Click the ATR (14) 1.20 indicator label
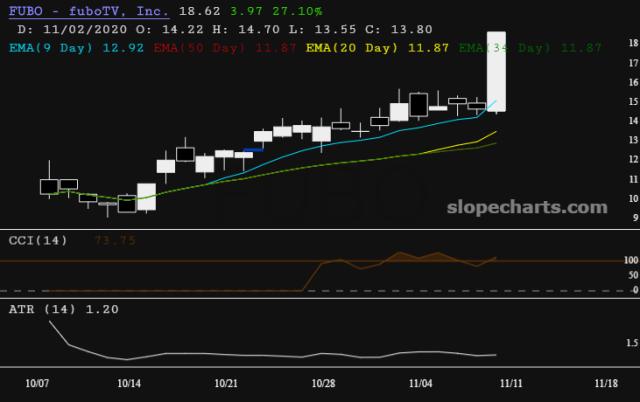 (63, 309)
